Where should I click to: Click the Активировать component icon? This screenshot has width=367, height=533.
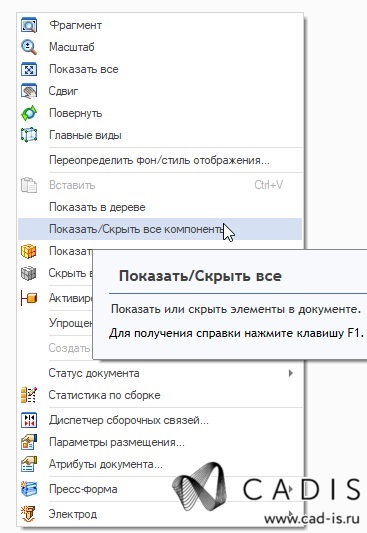[29, 298]
